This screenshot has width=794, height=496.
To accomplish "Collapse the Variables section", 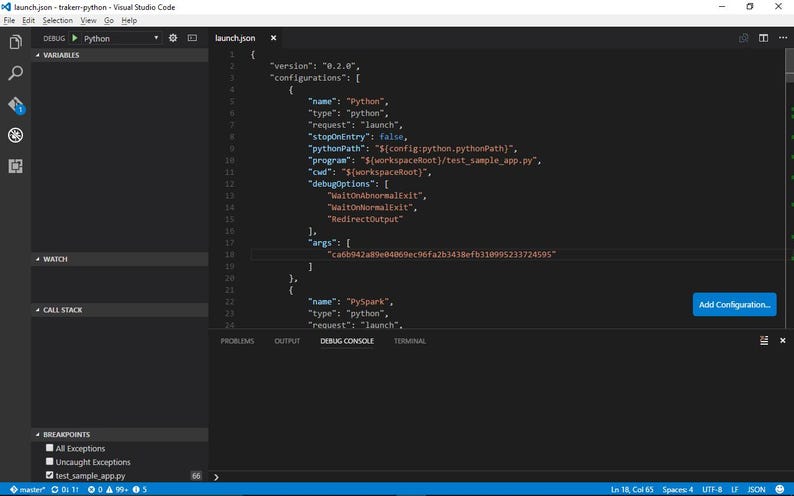I will [120, 55].
